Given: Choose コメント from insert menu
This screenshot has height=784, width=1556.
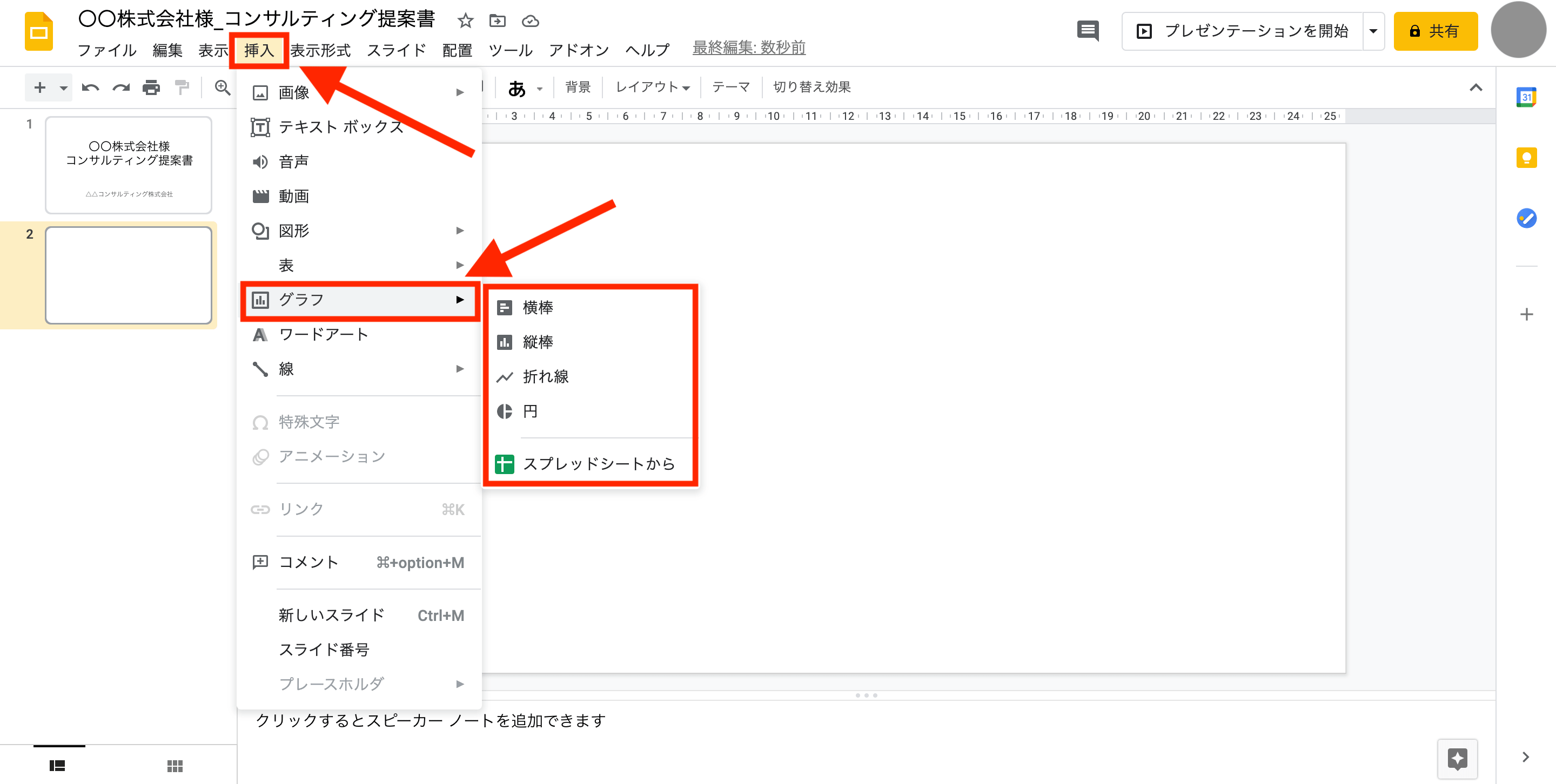Looking at the screenshot, I should pyautogui.click(x=359, y=563).
